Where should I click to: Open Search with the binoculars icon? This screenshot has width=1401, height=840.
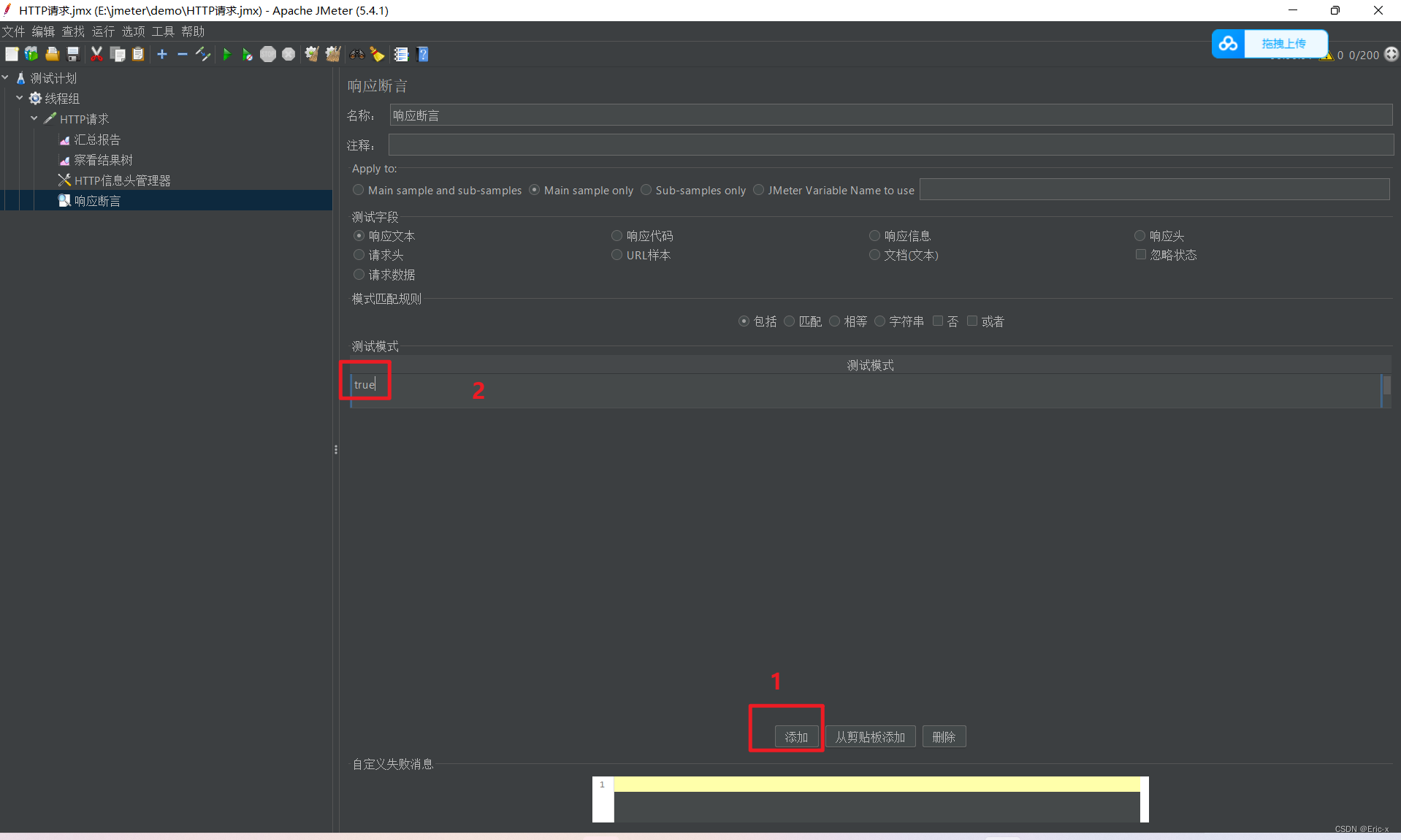(357, 54)
